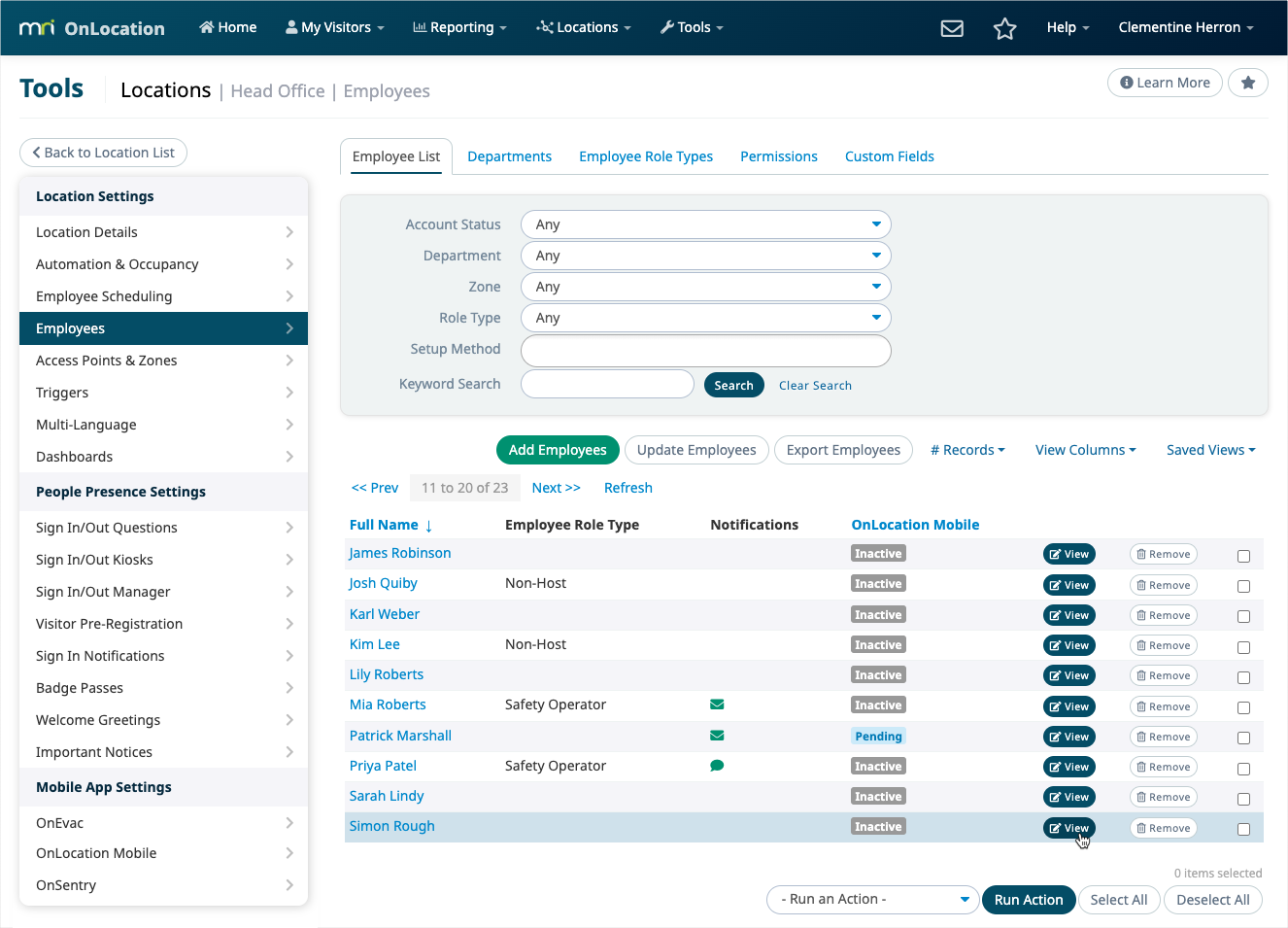The image size is (1288, 928).
Task: Click the Inactive badge for James Robinson
Action: 878,554
